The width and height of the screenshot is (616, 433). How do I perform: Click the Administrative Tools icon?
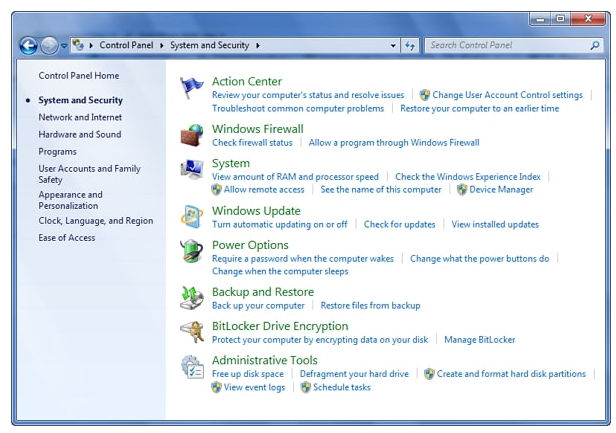[192, 367]
